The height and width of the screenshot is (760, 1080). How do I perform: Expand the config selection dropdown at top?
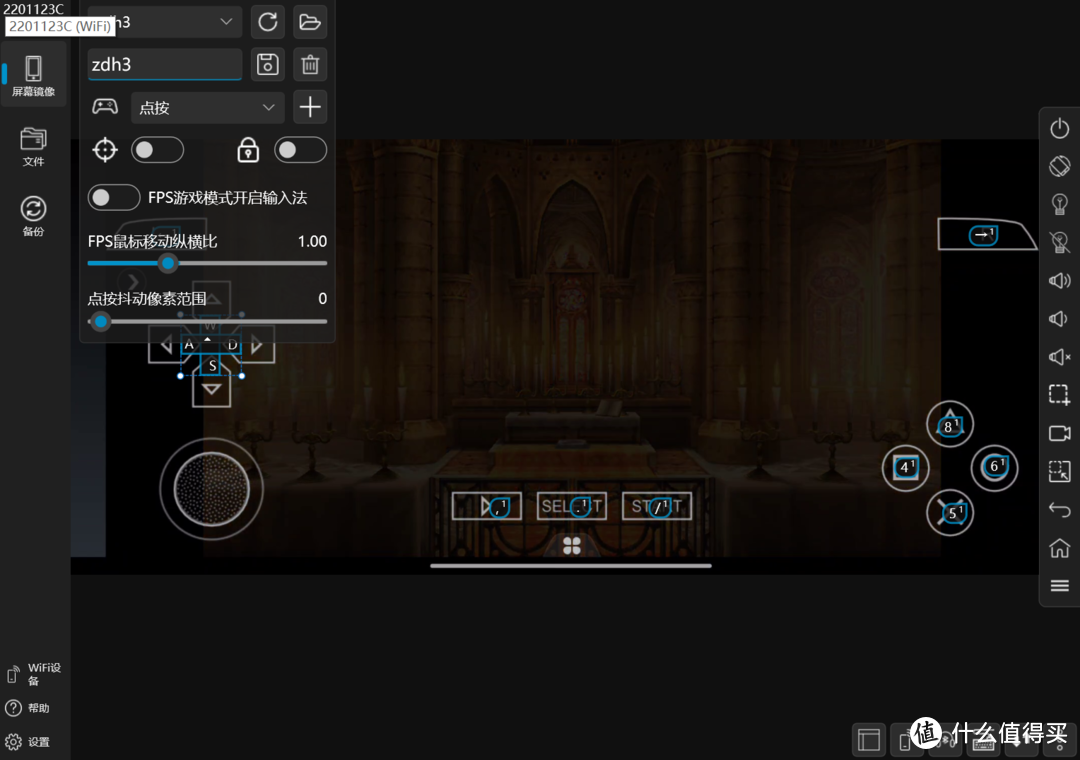[165, 22]
